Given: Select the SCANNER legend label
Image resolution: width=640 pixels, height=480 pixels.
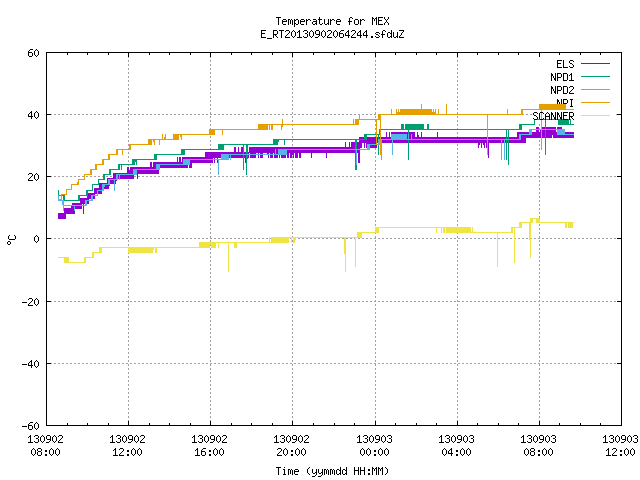Looking at the screenshot, I should coord(553,116).
